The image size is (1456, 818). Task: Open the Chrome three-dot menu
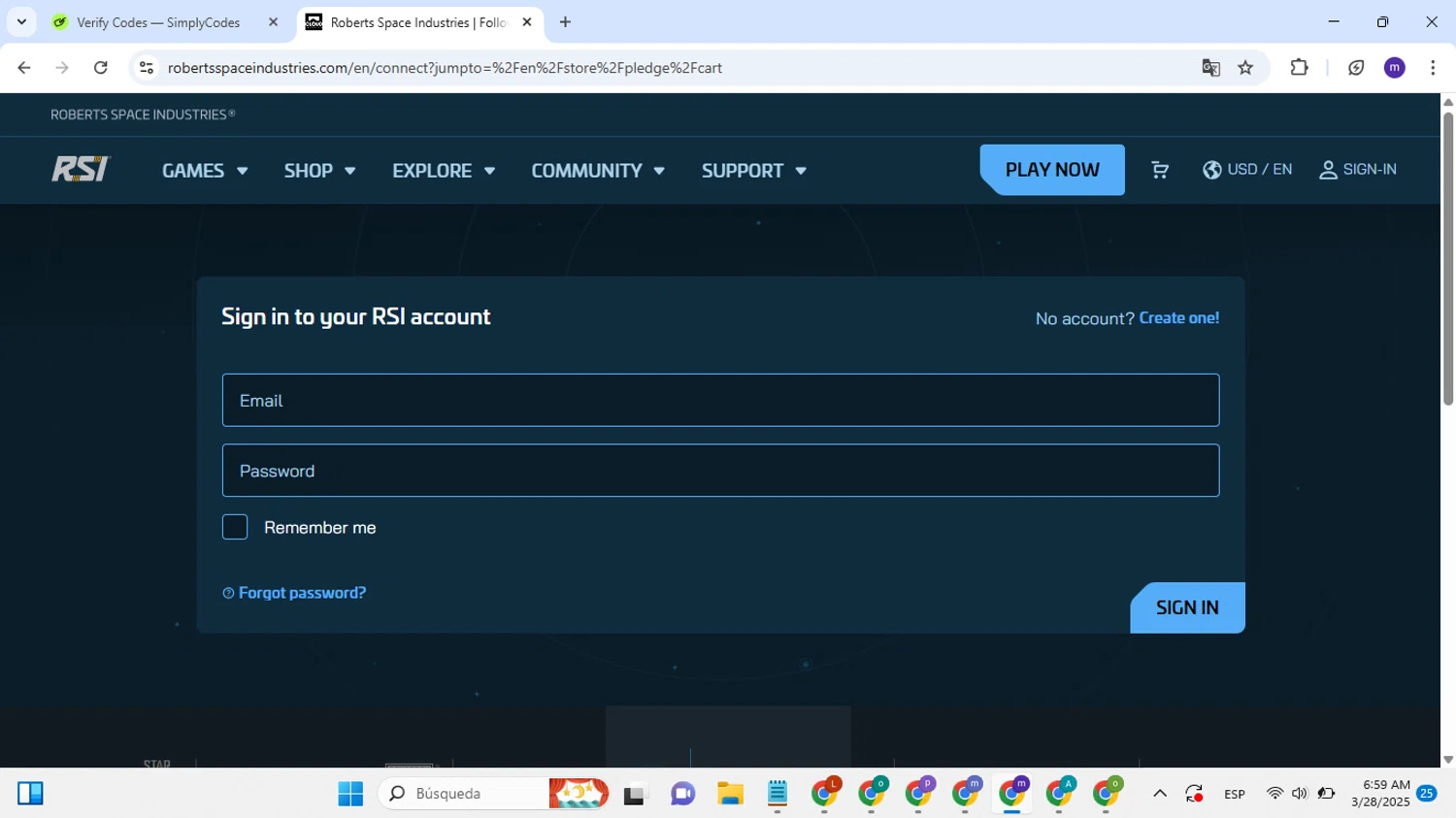coord(1433,68)
